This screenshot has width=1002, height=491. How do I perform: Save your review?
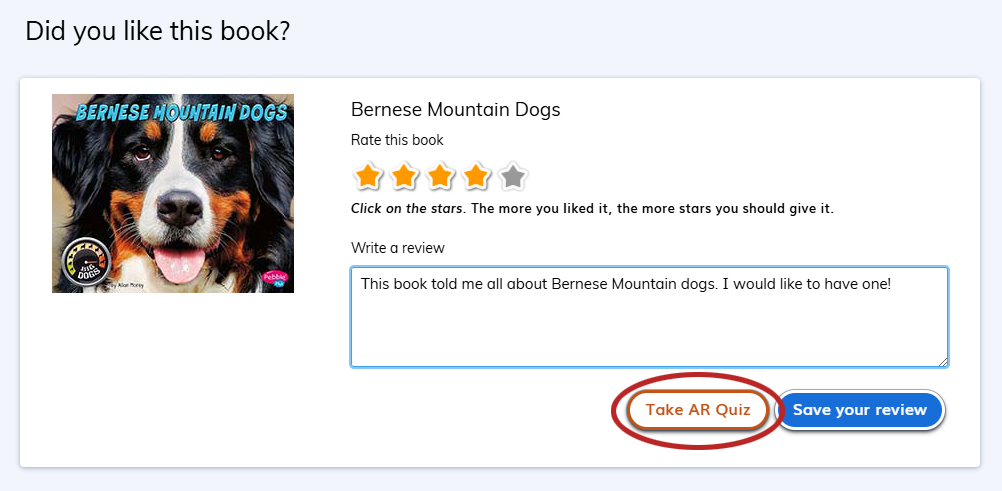coord(860,410)
